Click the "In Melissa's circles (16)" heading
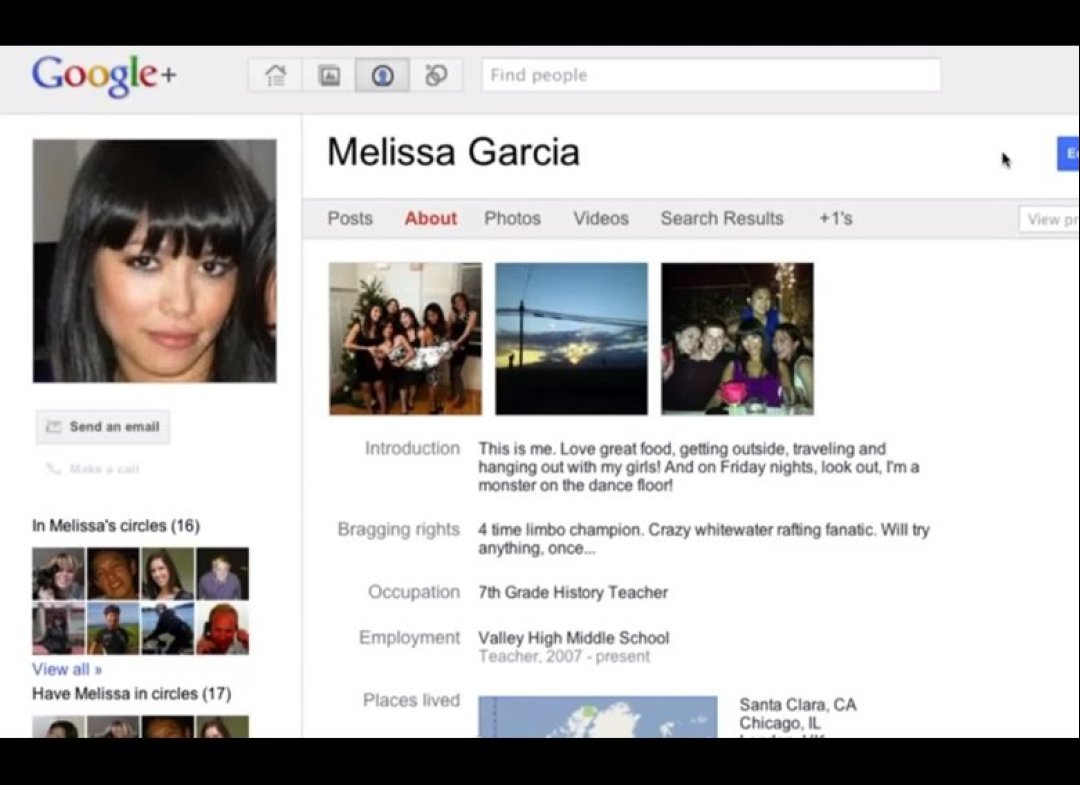This screenshot has height=785, width=1080. coord(116,526)
